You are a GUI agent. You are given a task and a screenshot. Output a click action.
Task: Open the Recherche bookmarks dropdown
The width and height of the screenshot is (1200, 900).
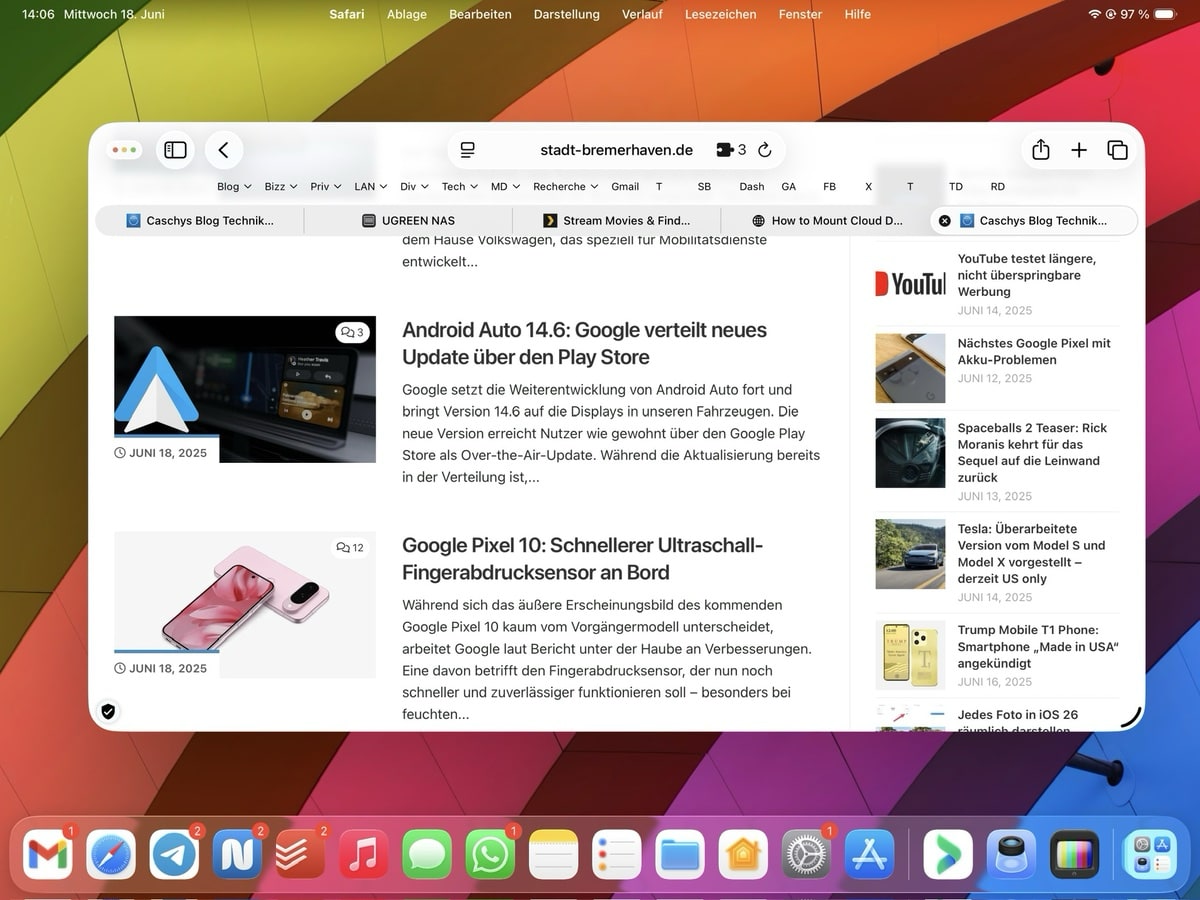pos(565,187)
